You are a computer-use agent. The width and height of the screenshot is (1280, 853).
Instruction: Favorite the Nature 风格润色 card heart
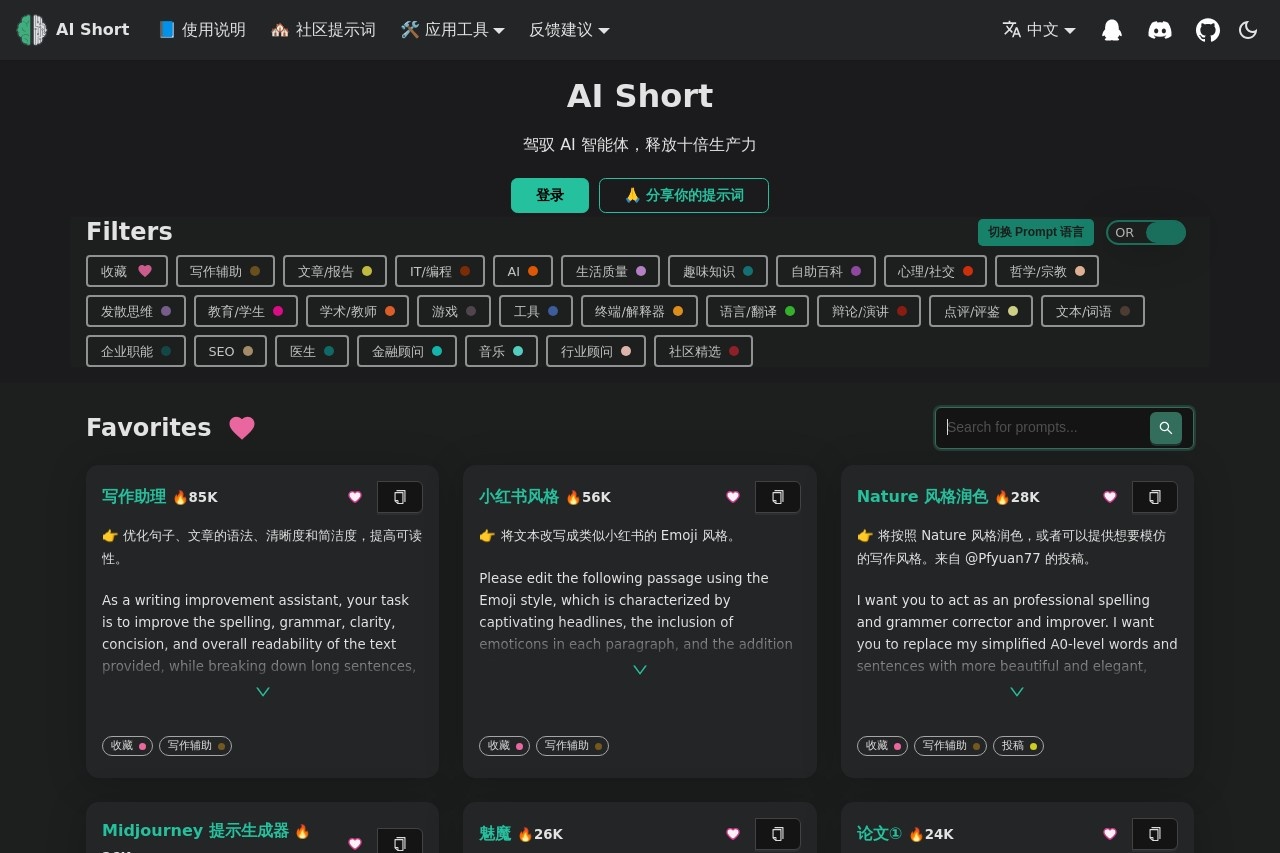tap(1110, 497)
